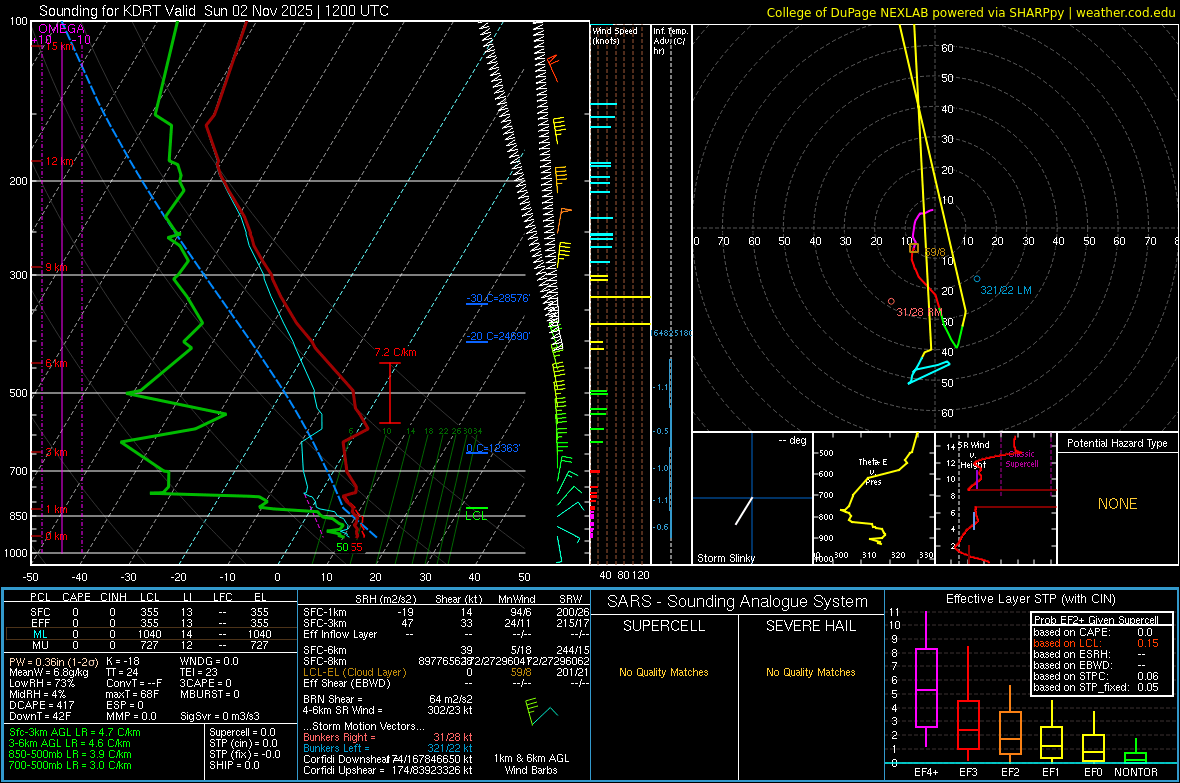Click the '850-500mb LR = 3.9 C/km' line
The width and height of the screenshot is (1180, 783).
pyautogui.click(x=70, y=754)
